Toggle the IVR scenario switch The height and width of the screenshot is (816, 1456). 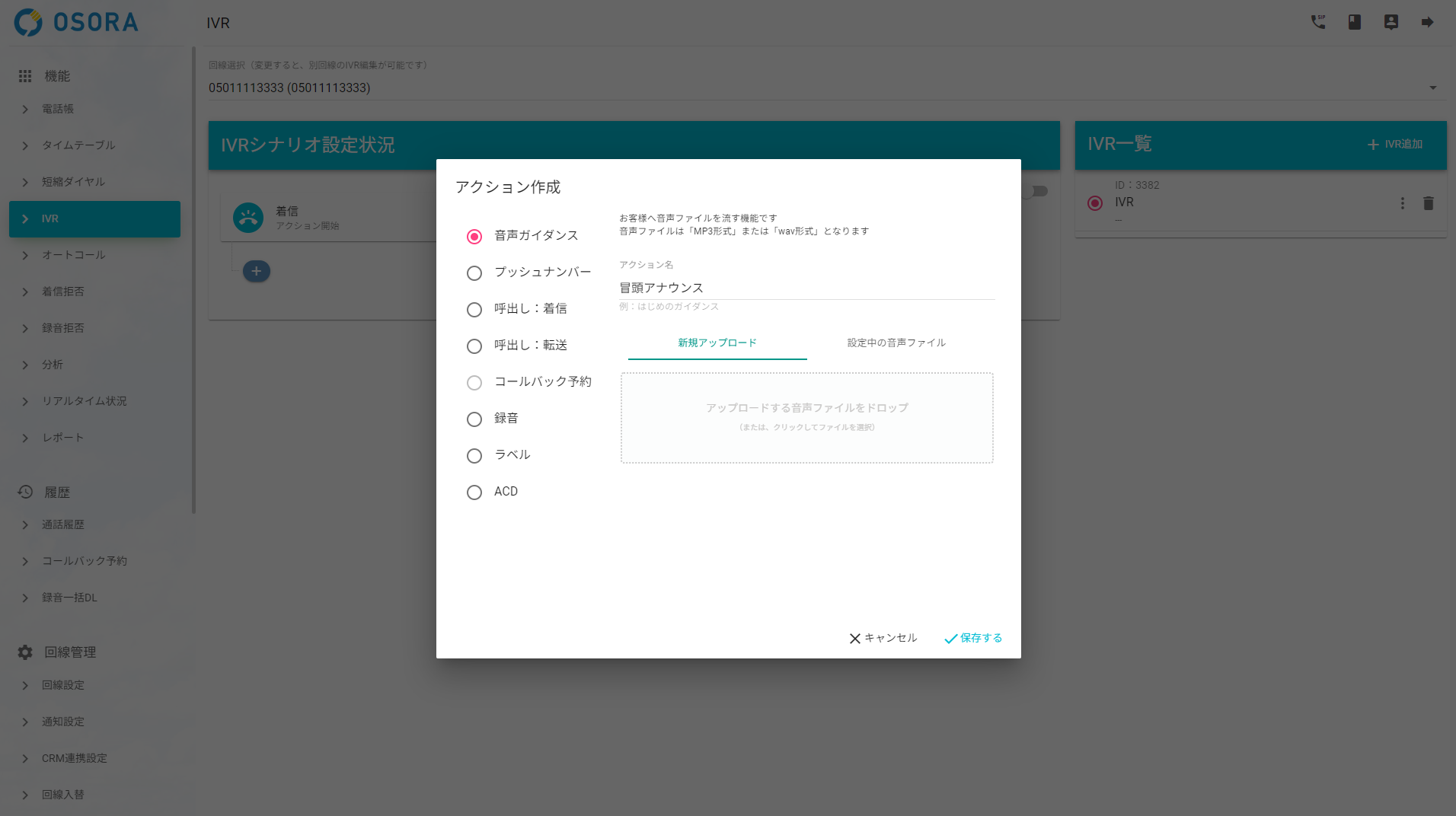click(1036, 191)
